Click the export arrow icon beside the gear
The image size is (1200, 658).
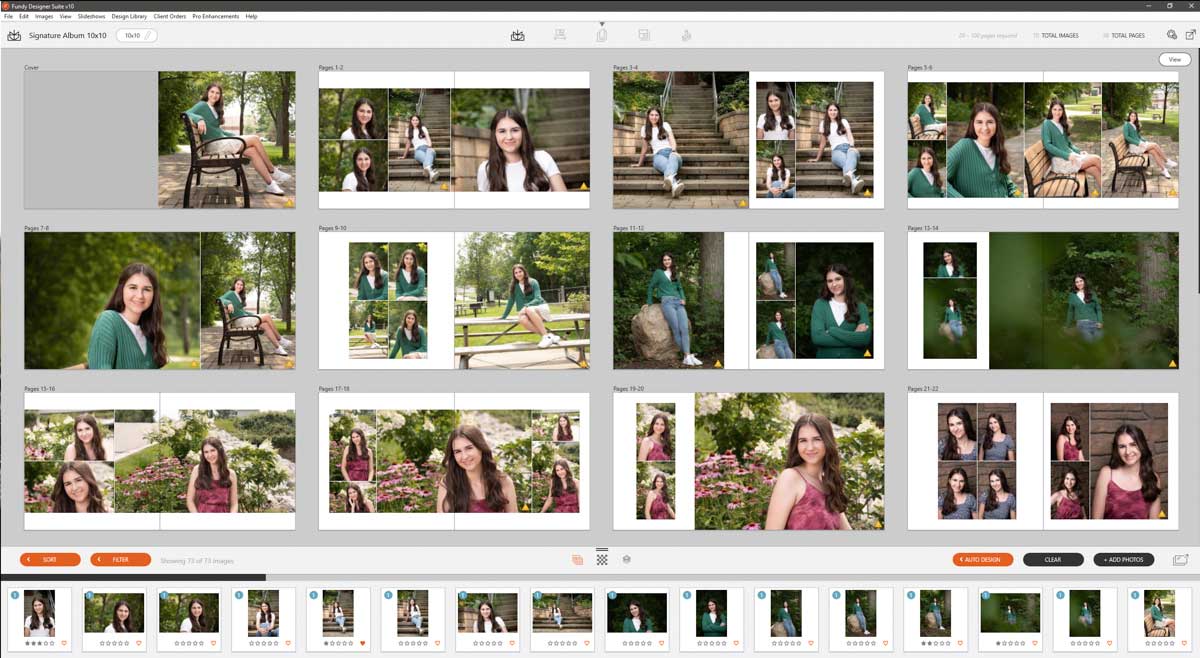tap(1190, 35)
